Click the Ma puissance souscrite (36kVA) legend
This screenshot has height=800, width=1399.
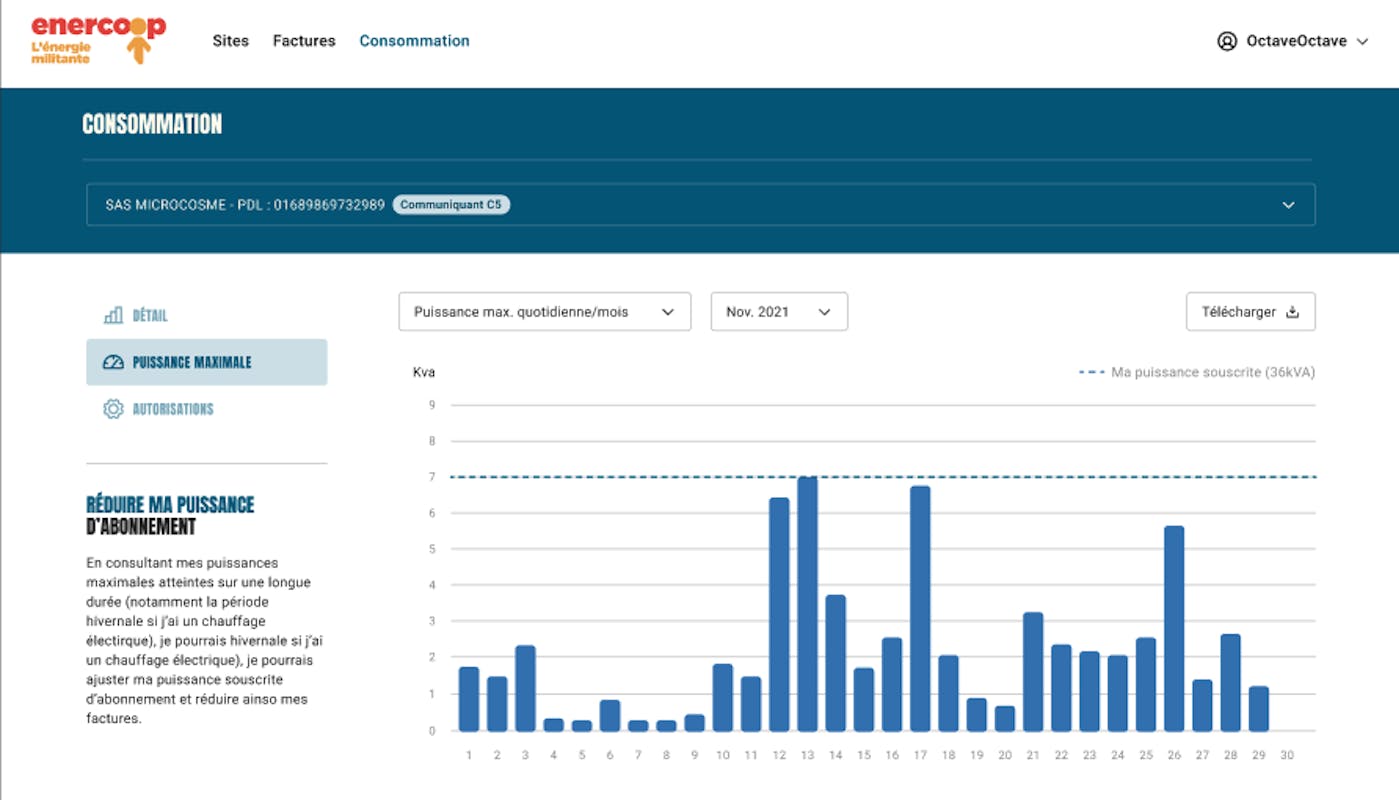1197,372
